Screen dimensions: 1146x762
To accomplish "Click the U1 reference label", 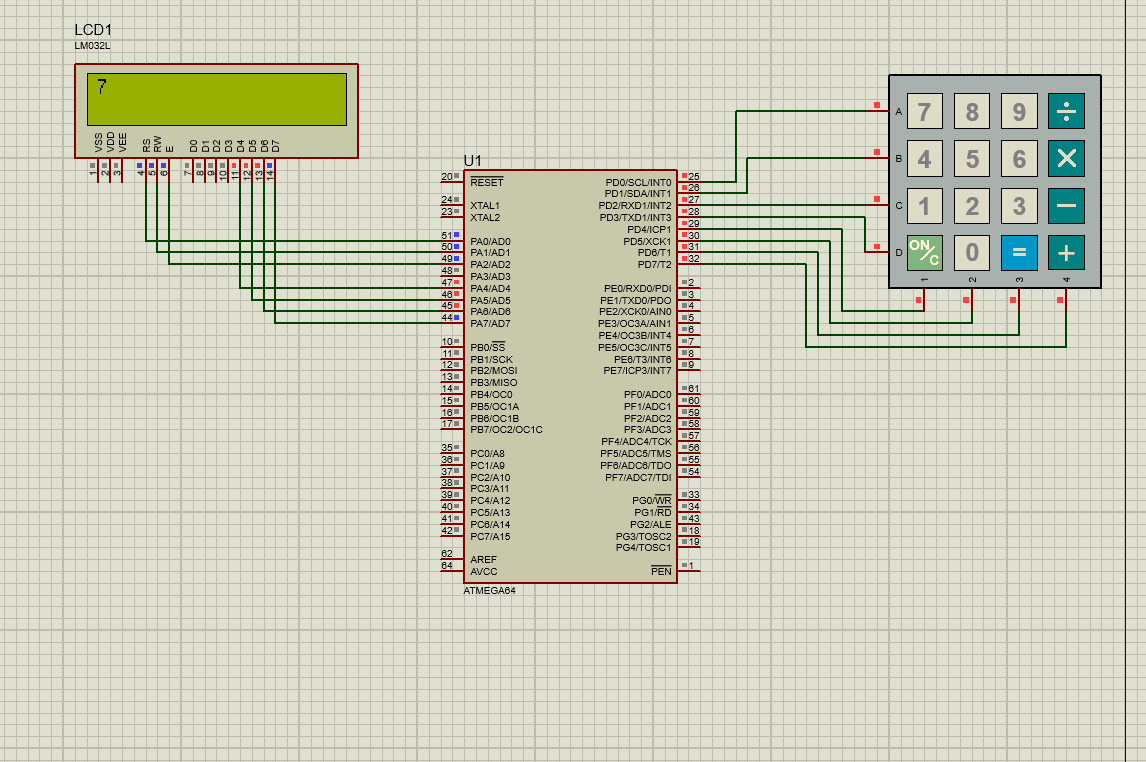I will [x=472, y=161].
